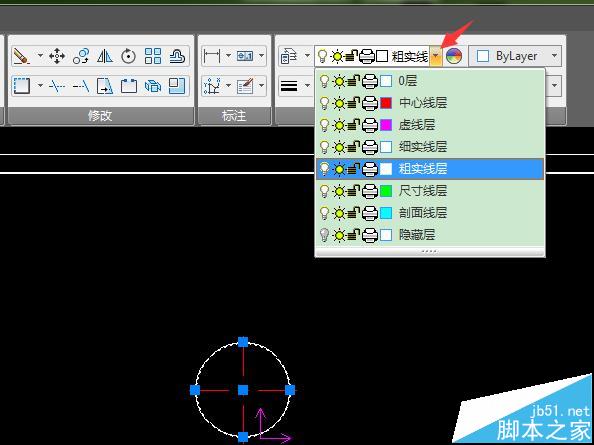594x445 pixels.
Task: Lock the 剖面线层 layer via padlock icon
Action: tap(353, 213)
